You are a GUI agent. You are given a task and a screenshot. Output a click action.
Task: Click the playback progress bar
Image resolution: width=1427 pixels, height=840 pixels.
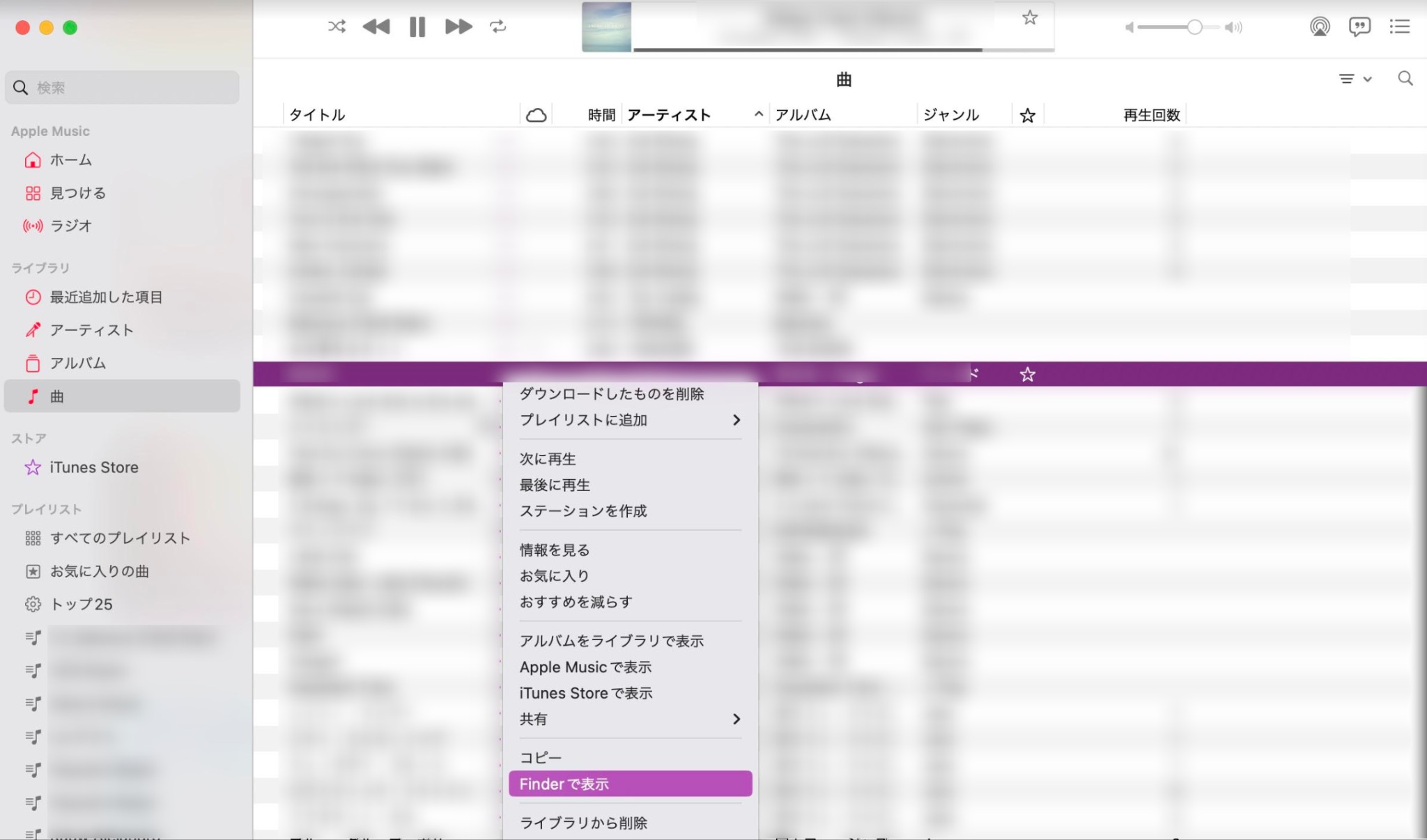844,49
